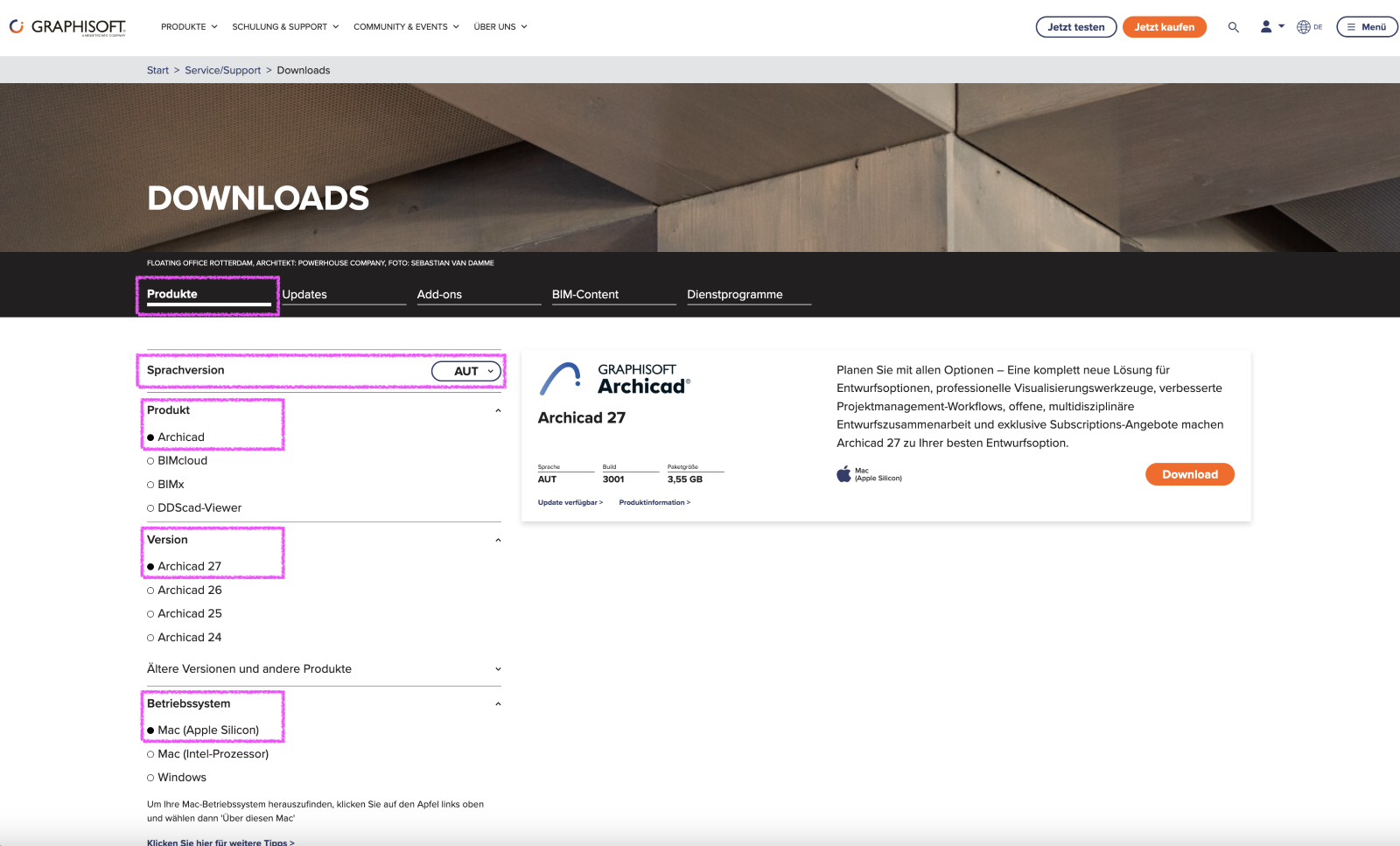
Task: Select the BIMx product radio option
Action: click(165, 485)
